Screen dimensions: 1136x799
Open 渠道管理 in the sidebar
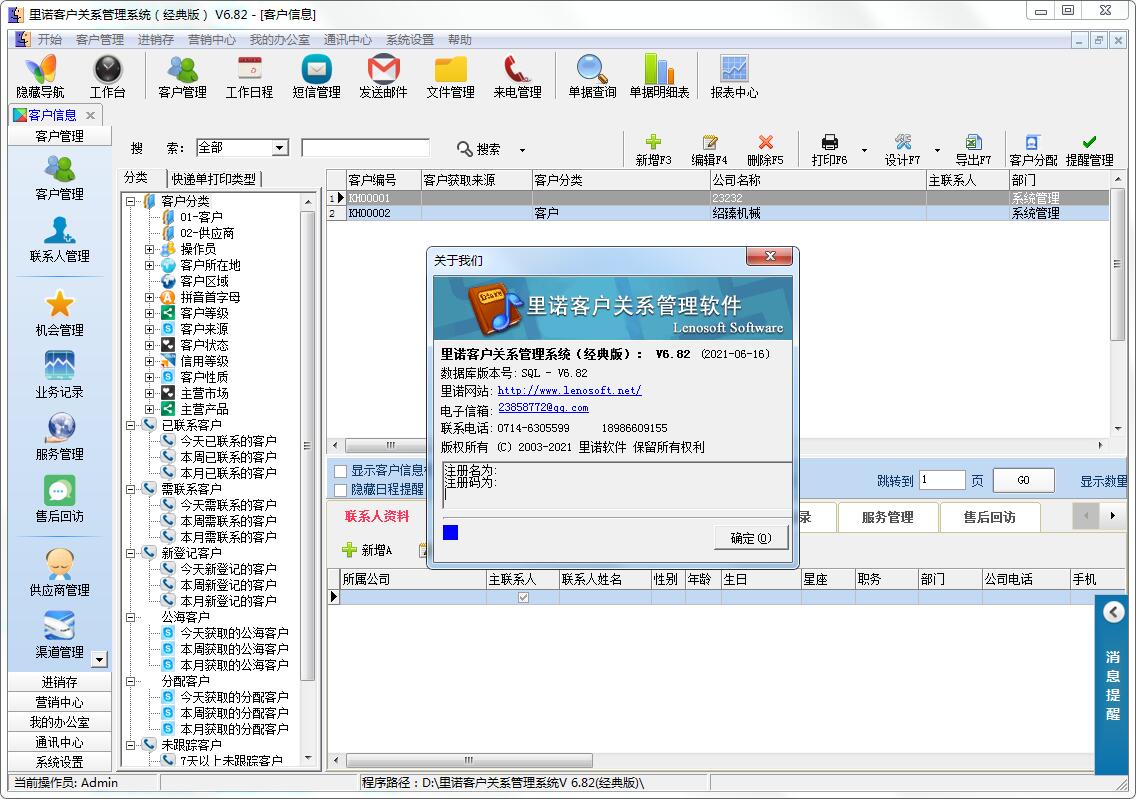(x=59, y=635)
